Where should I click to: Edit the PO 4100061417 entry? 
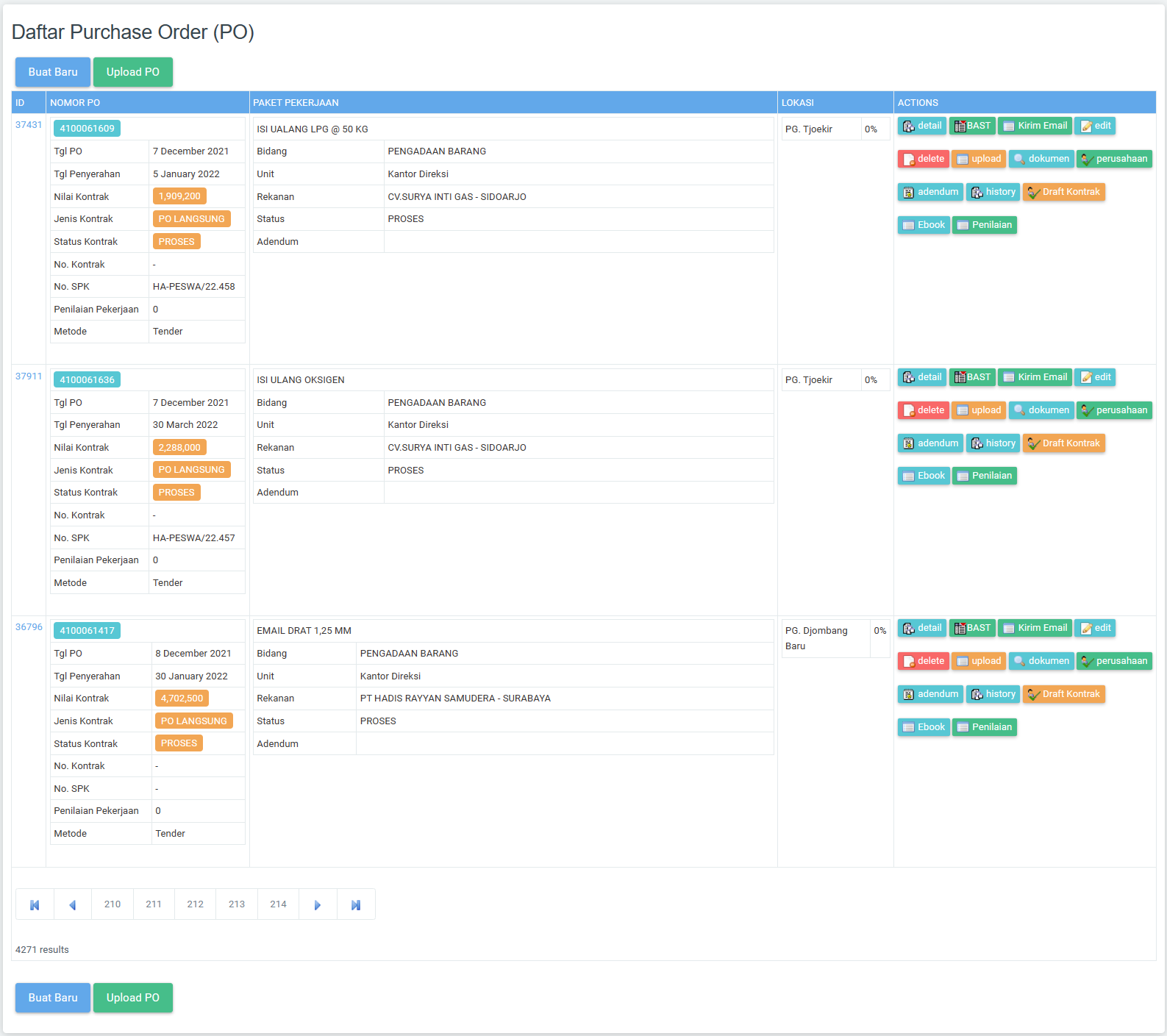(x=1095, y=628)
